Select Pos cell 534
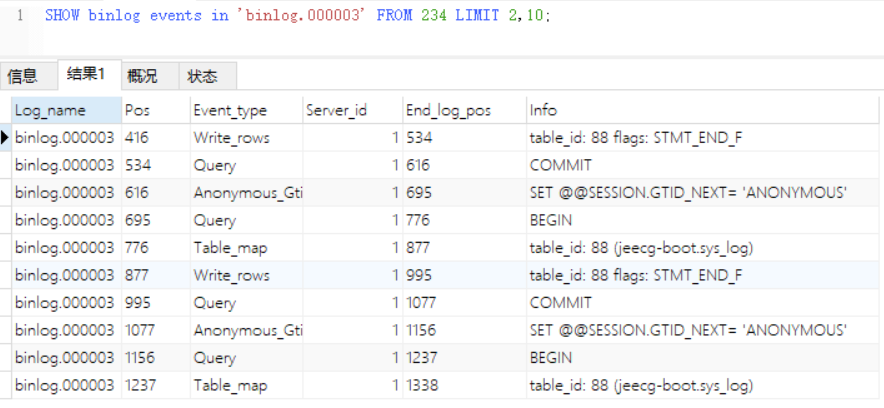Screen dimensions: 884x408 [156, 165]
